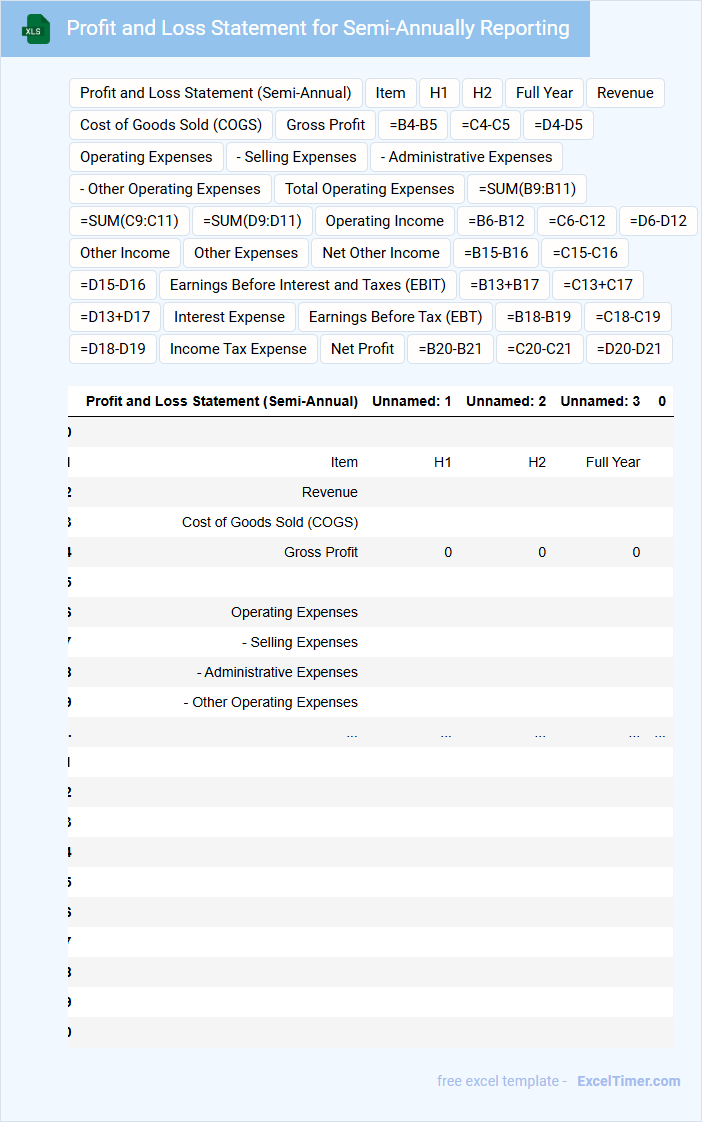The image size is (702, 1122).
Task: Click the '=SUM(D9:D11)' formula tag
Action: click(x=252, y=221)
